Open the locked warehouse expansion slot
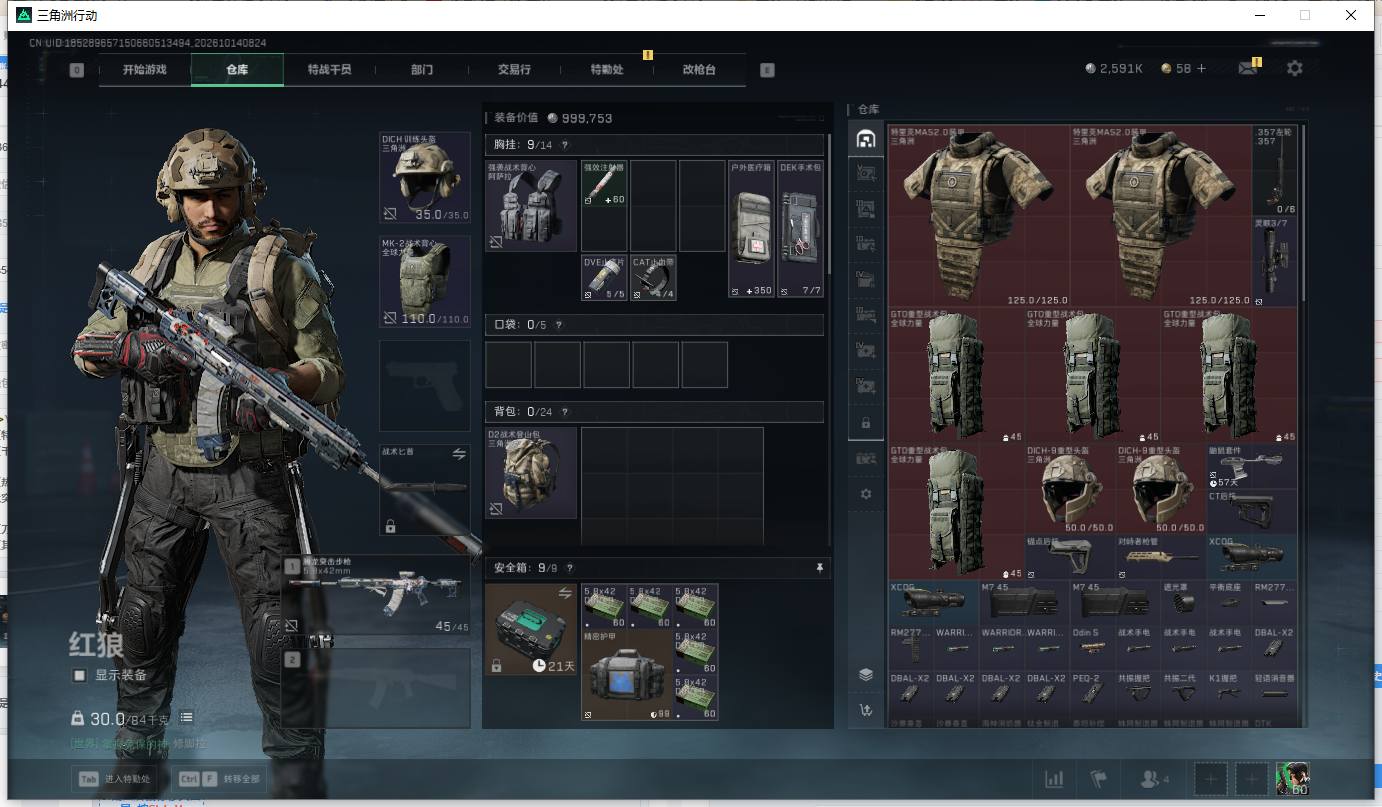 tap(866, 423)
